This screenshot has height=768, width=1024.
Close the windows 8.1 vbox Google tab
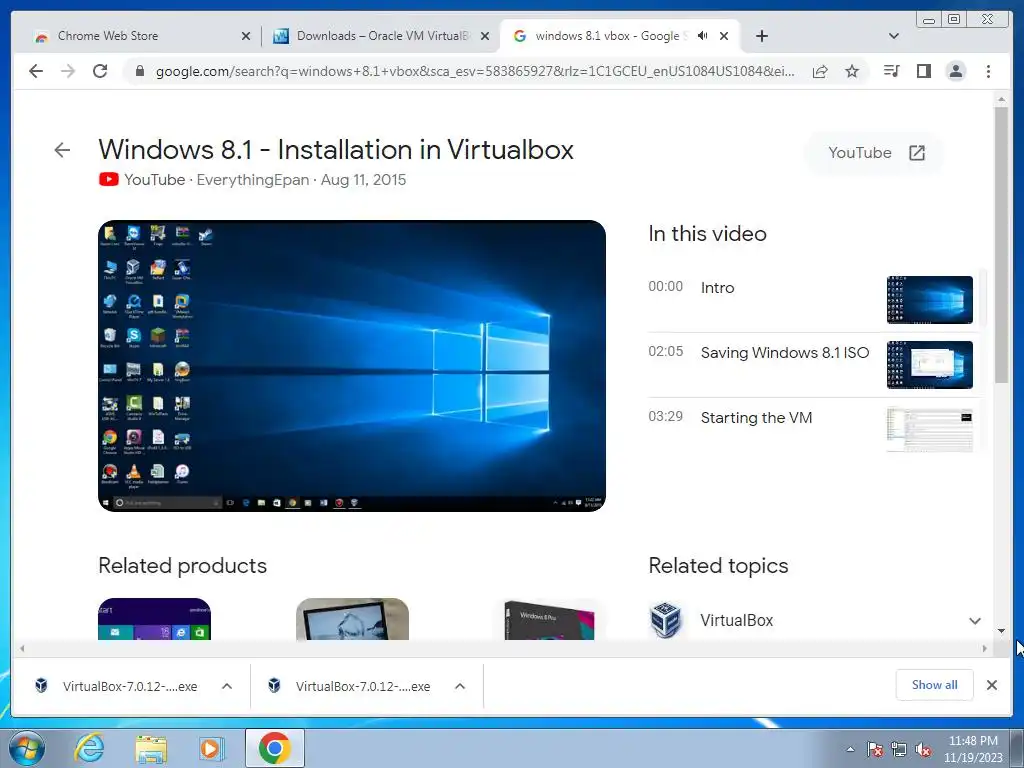pyautogui.click(x=724, y=36)
